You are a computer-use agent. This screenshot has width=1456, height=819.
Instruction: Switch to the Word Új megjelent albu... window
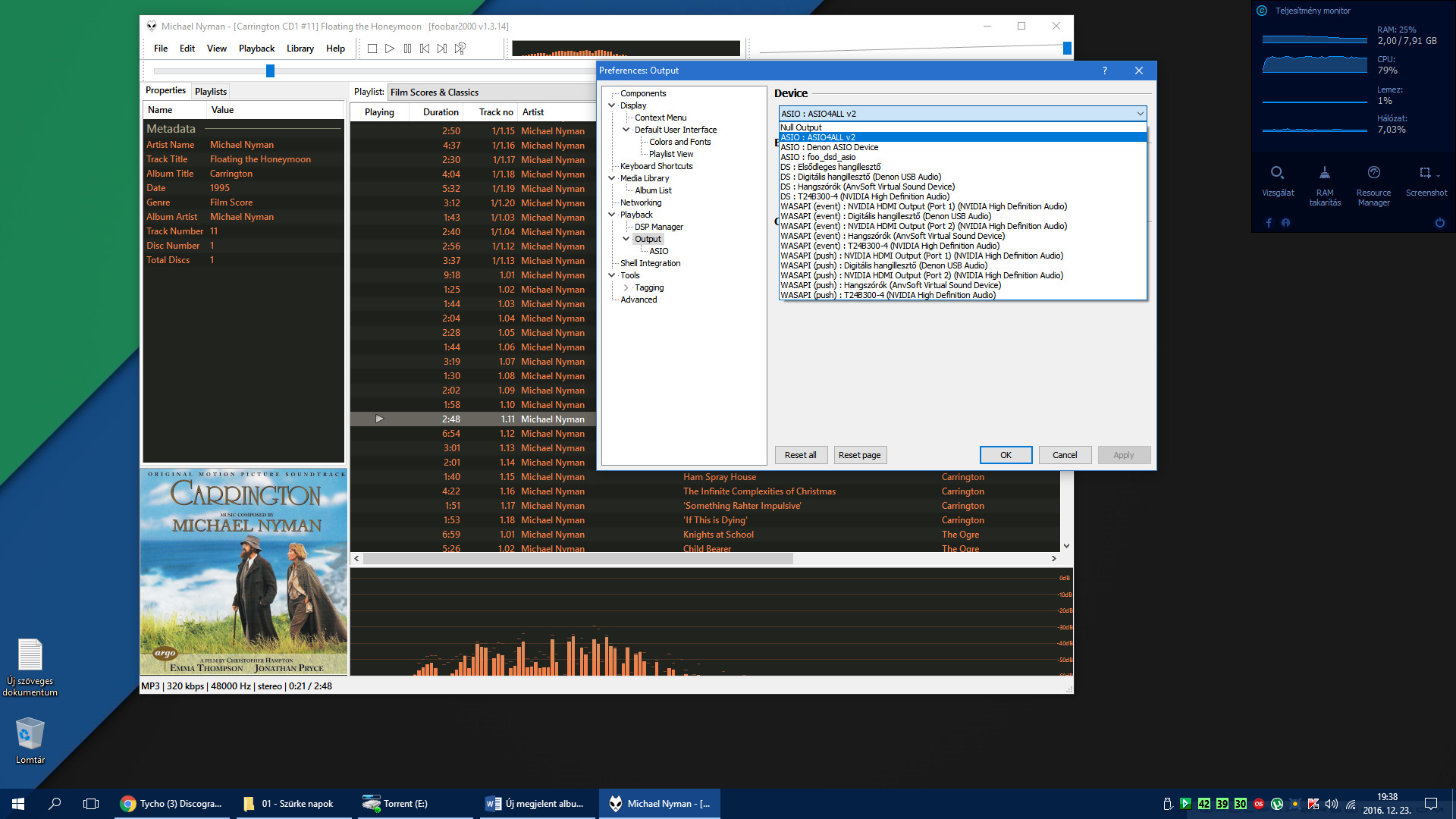tap(538, 804)
